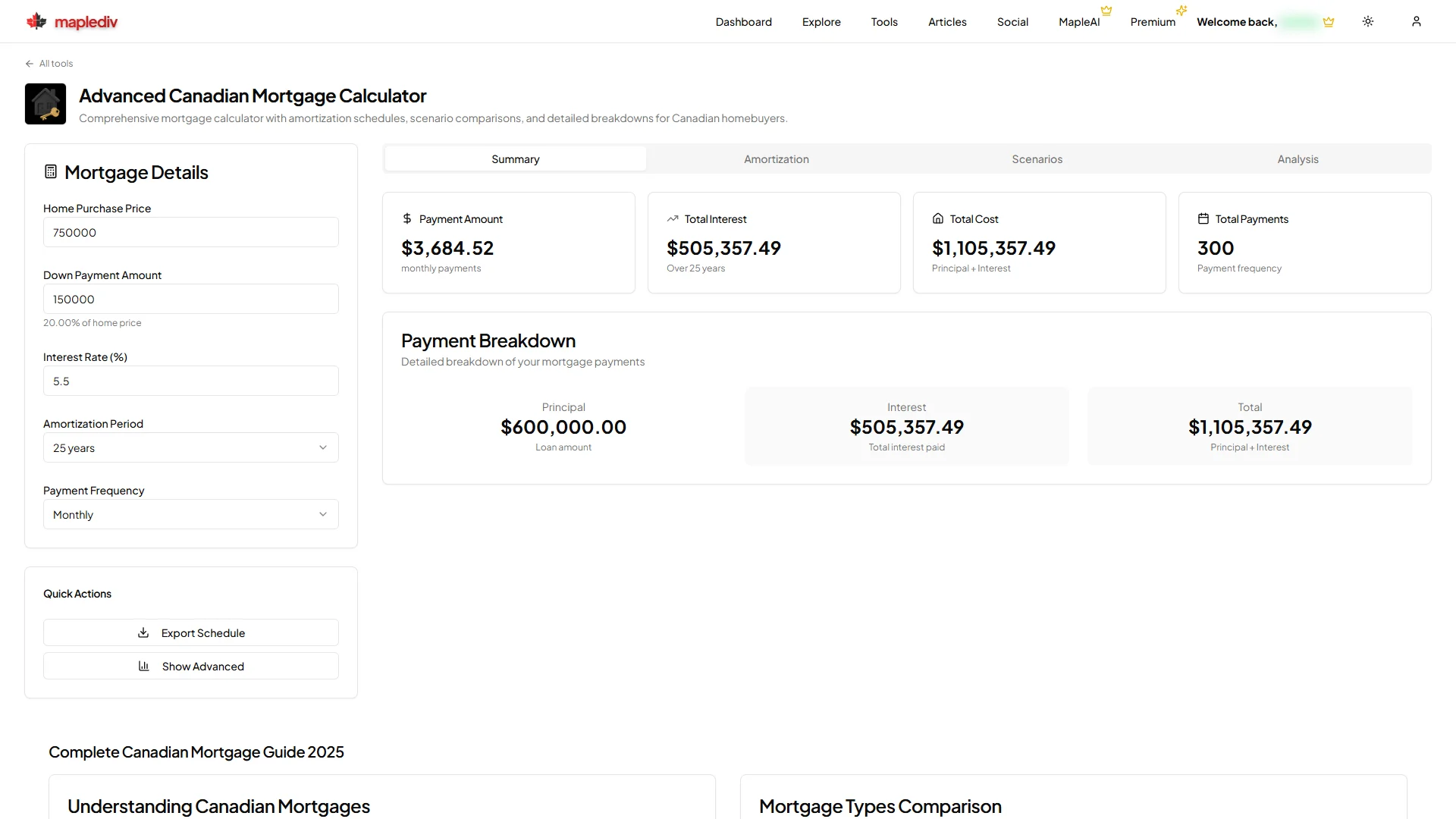Click the mortgage calculator house-and-key icon

tap(45, 104)
